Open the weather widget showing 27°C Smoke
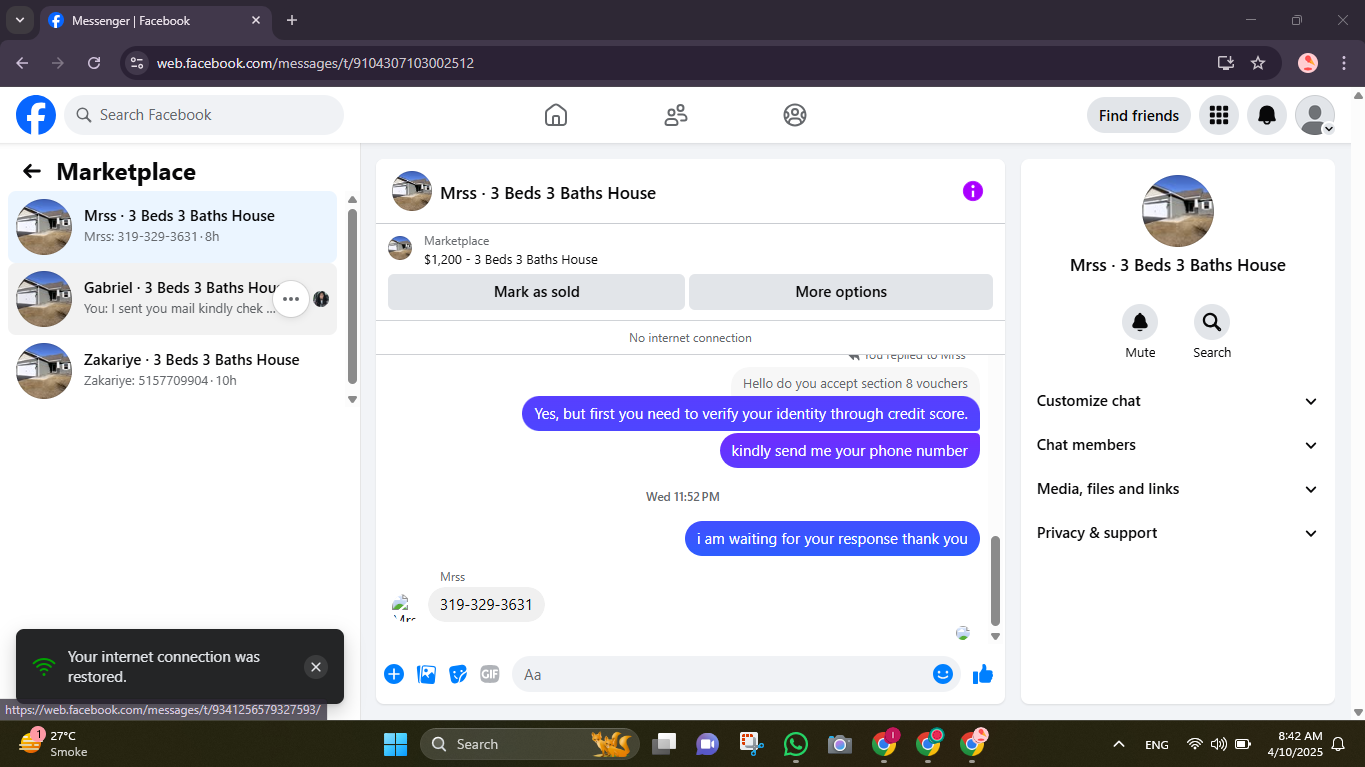This screenshot has width=1365, height=767. (55, 744)
